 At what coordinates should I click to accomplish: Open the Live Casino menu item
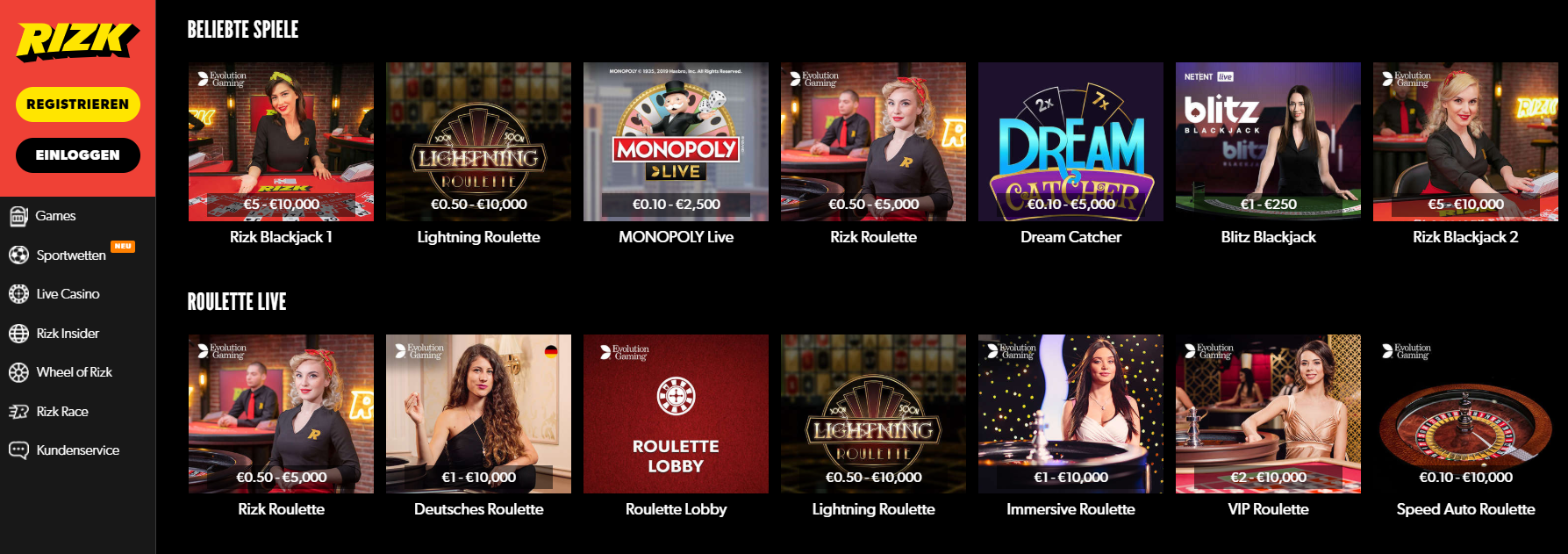68,294
